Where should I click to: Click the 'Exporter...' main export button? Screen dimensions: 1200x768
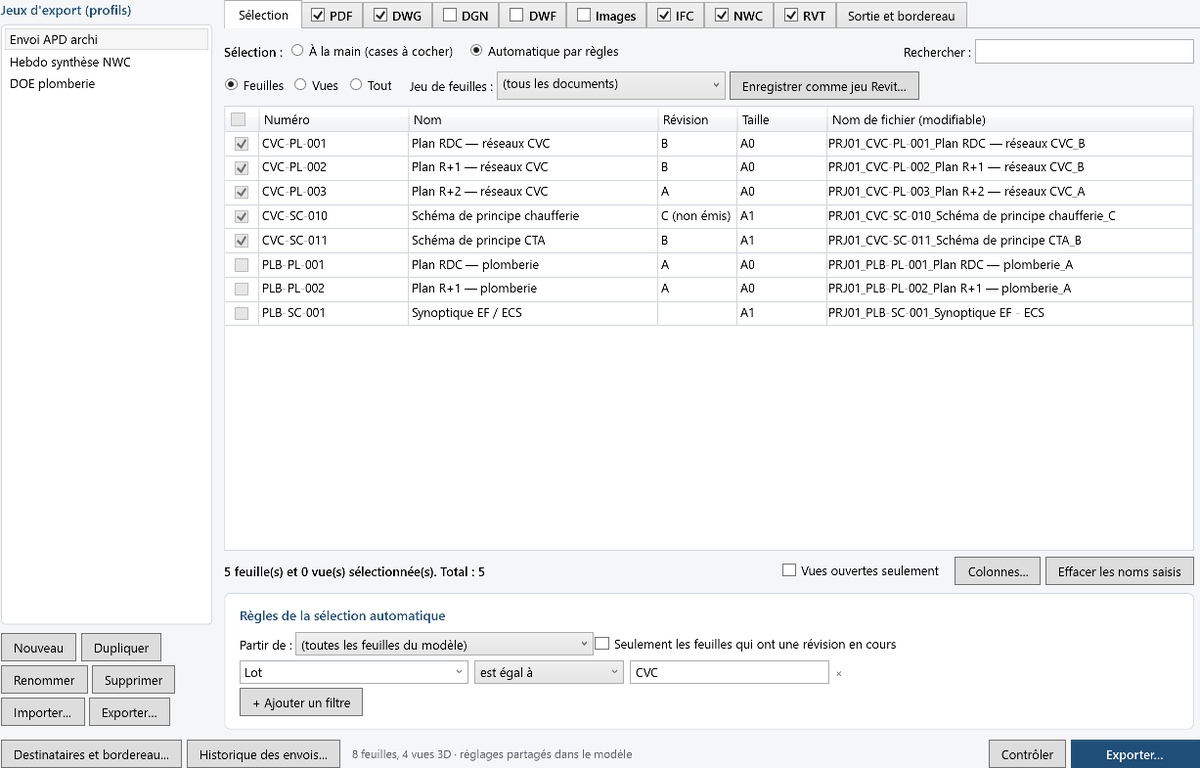(1134, 755)
